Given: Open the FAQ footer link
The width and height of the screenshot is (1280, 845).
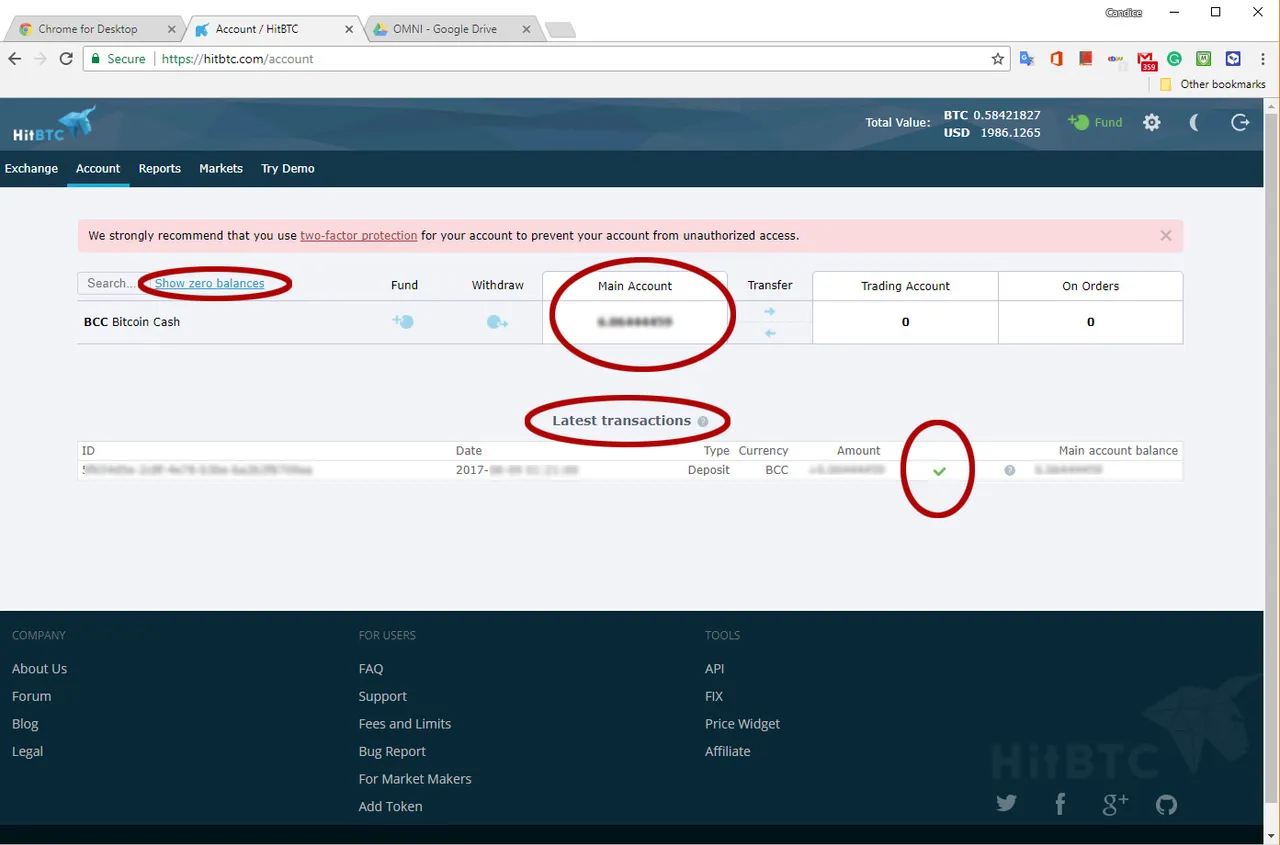Looking at the screenshot, I should pos(371,668).
